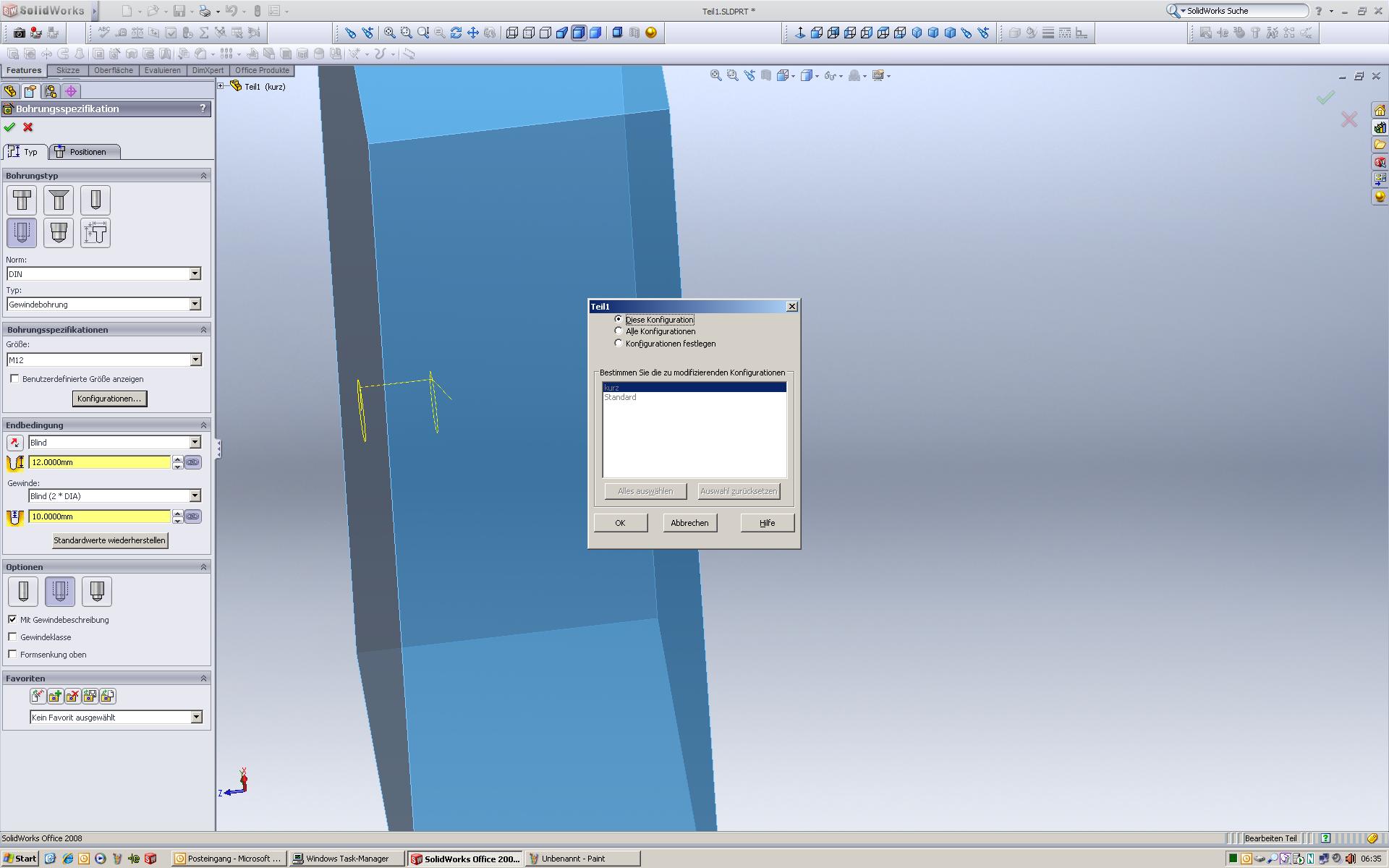Open the Größe M12 dropdown
Viewport: 1389px width, 868px height.
coord(195,360)
